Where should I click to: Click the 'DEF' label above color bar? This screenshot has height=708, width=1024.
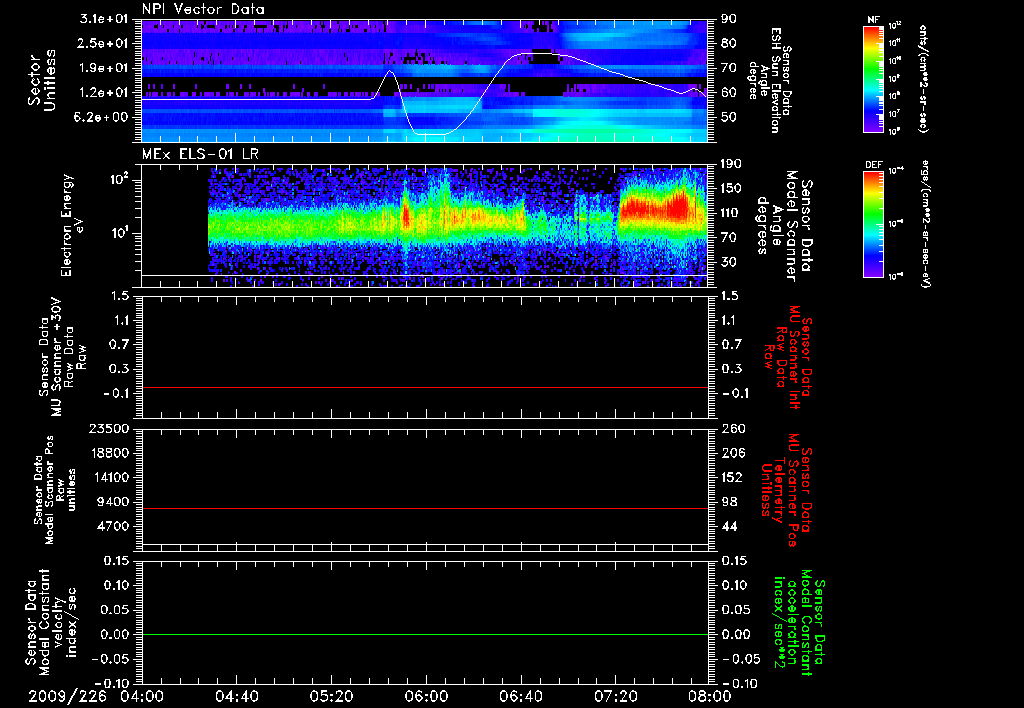(874, 165)
